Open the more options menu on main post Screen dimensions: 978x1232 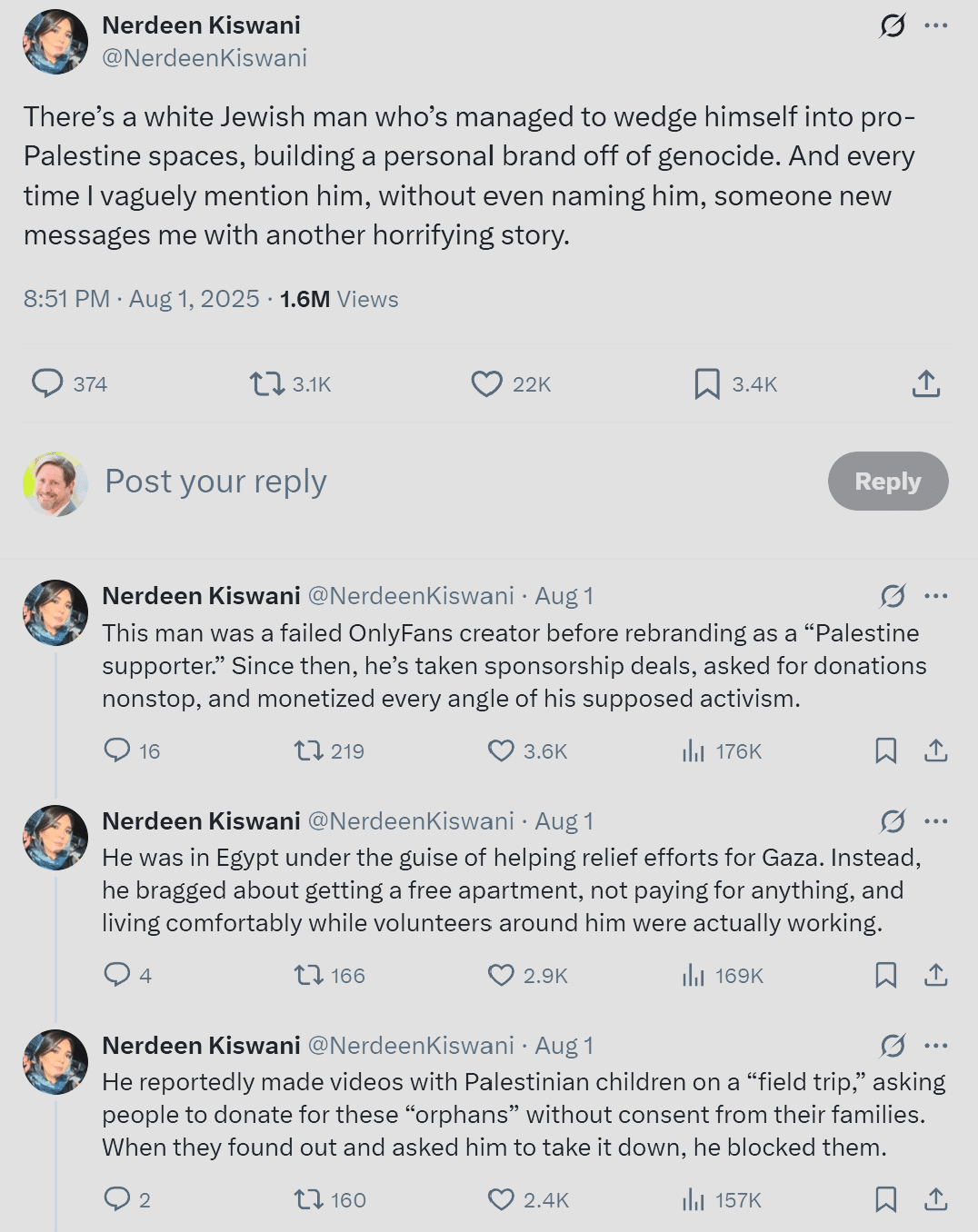click(x=935, y=25)
